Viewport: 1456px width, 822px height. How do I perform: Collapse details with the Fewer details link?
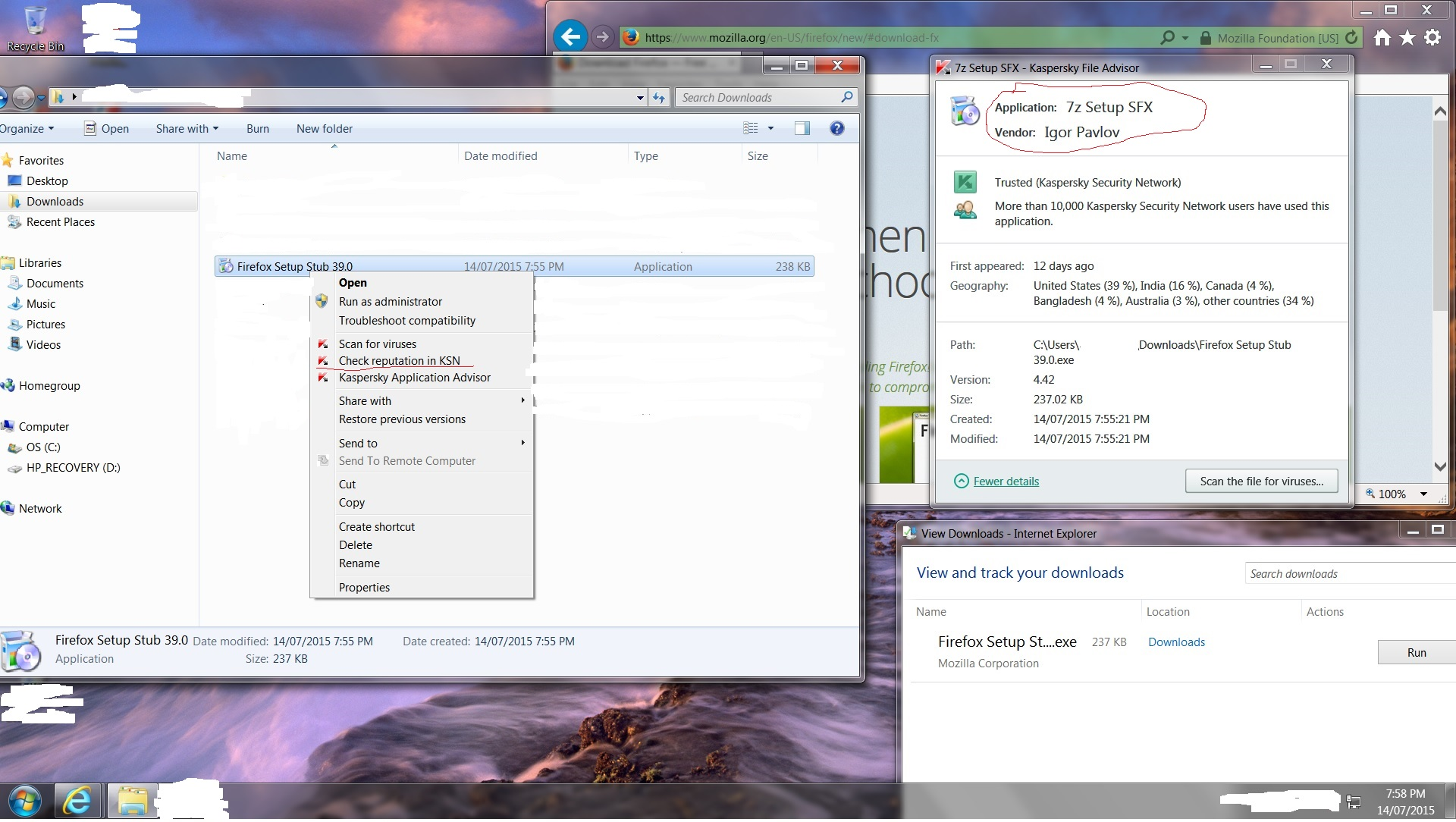pos(1006,482)
